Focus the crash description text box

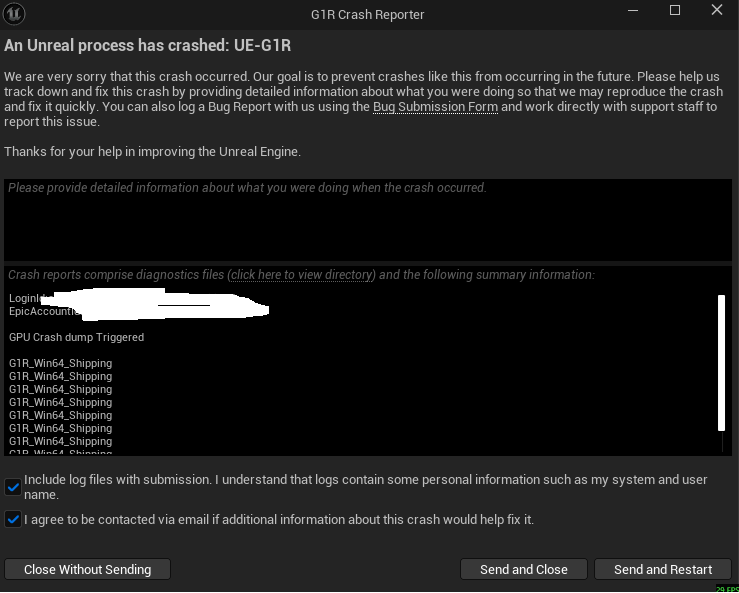[368, 220]
